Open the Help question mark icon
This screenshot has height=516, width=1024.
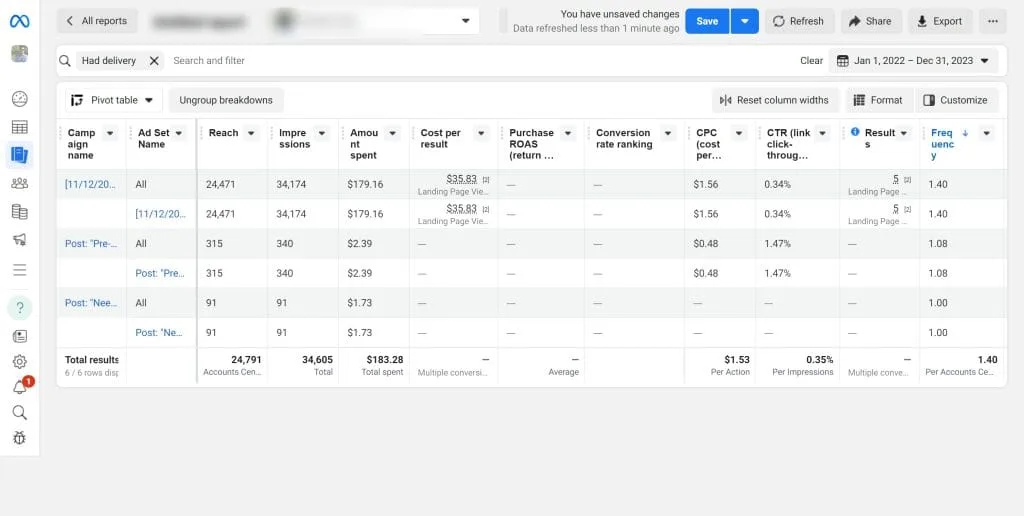pyautogui.click(x=20, y=308)
